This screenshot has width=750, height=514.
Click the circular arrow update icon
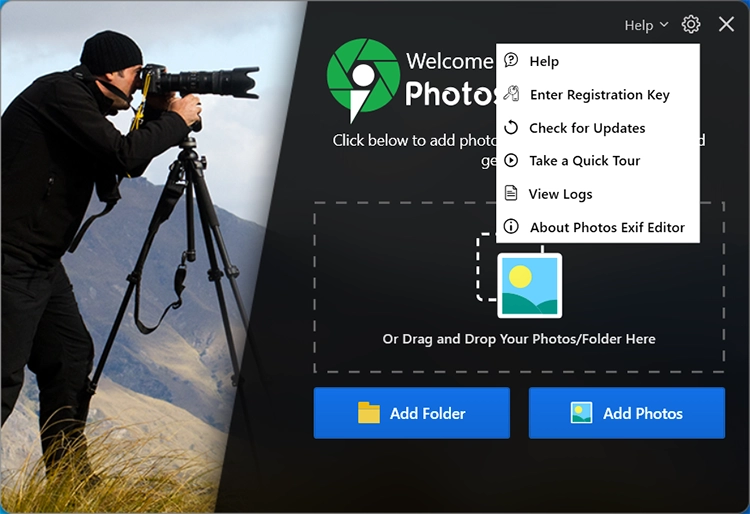[x=511, y=127]
